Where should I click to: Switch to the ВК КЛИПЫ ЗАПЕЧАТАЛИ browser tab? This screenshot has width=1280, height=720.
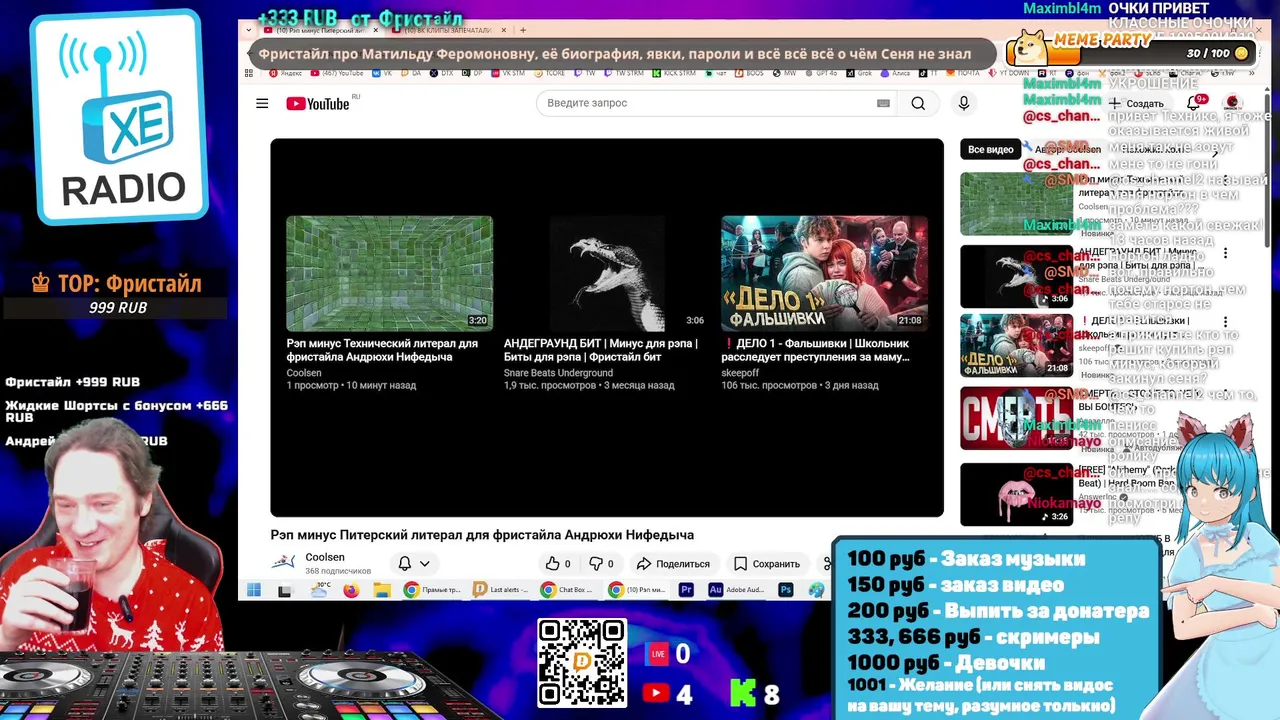[x=447, y=30]
